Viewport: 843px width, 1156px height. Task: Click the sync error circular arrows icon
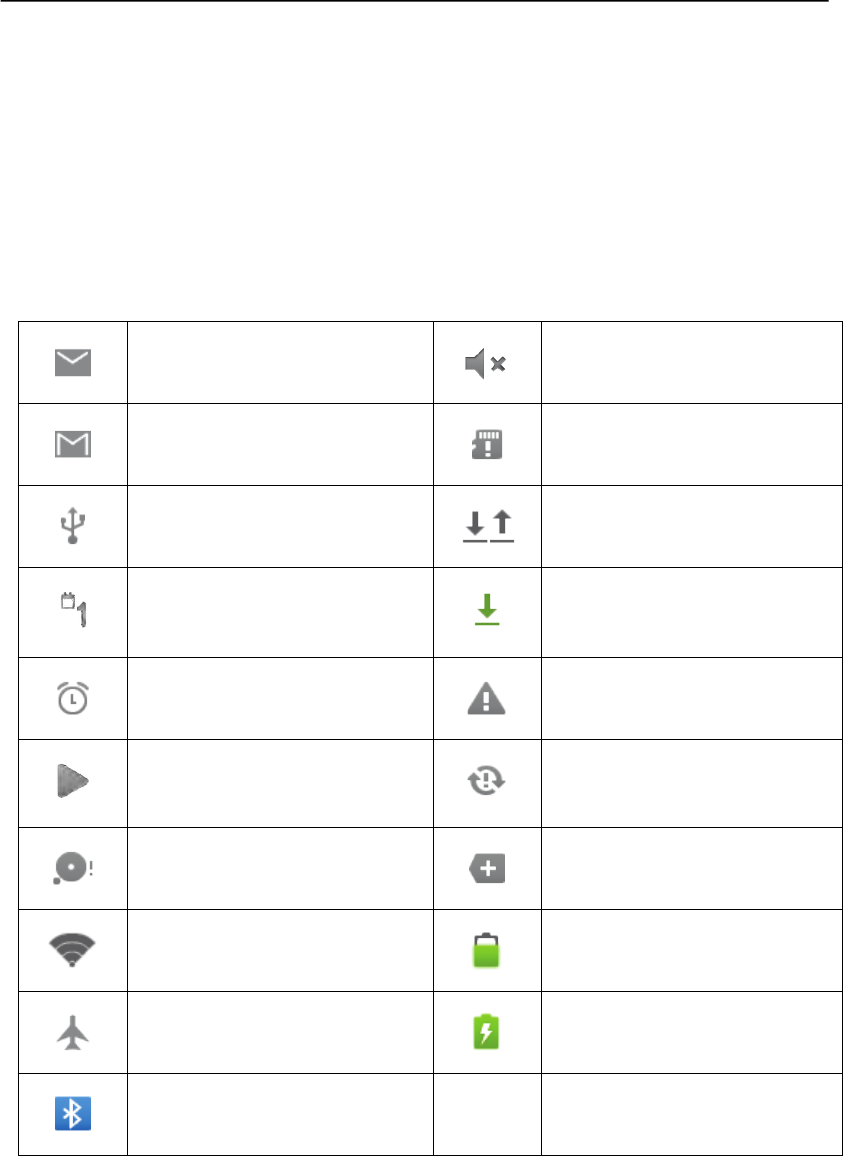coord(487,781)
